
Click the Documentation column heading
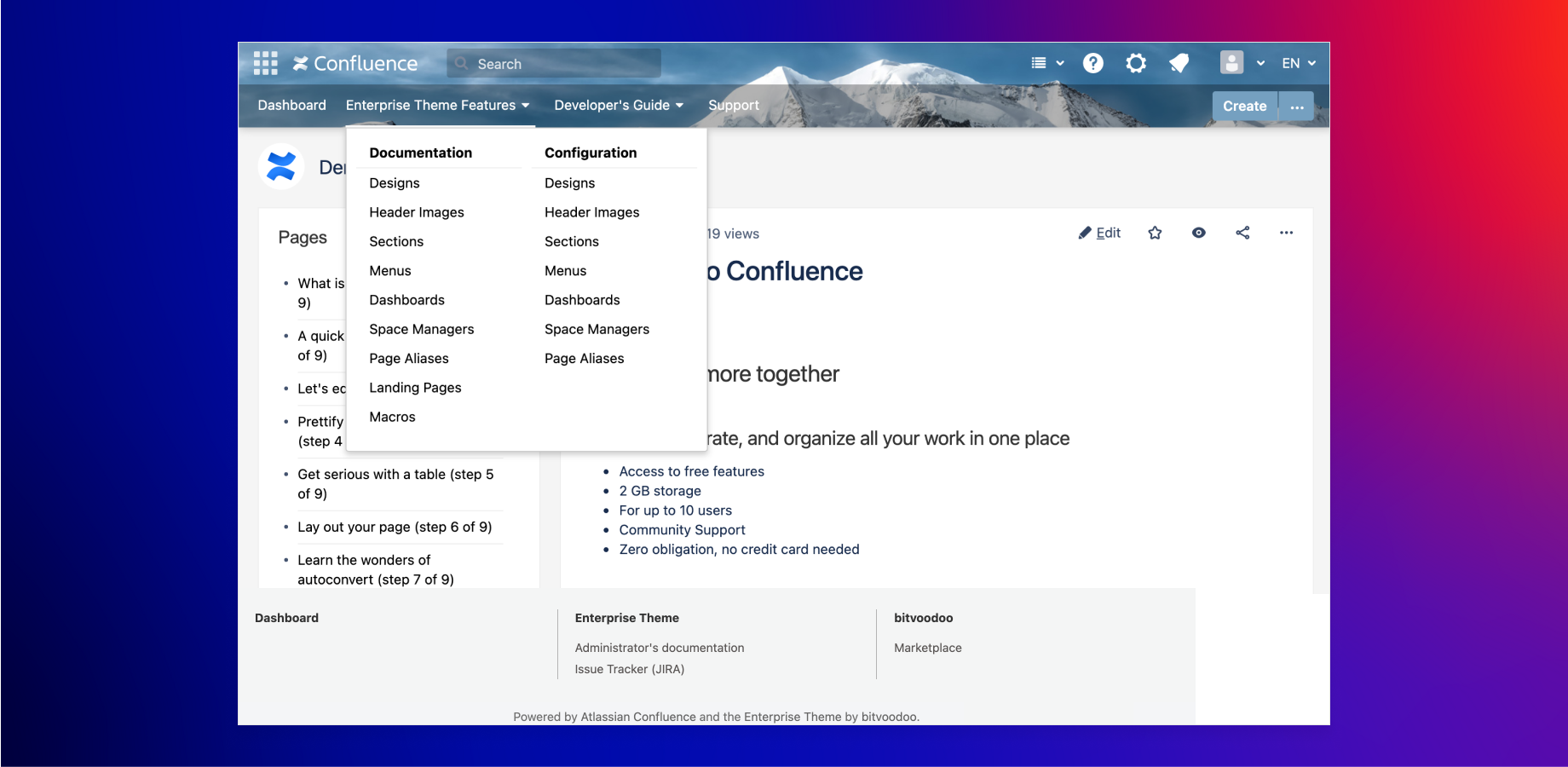click(421, 153)
